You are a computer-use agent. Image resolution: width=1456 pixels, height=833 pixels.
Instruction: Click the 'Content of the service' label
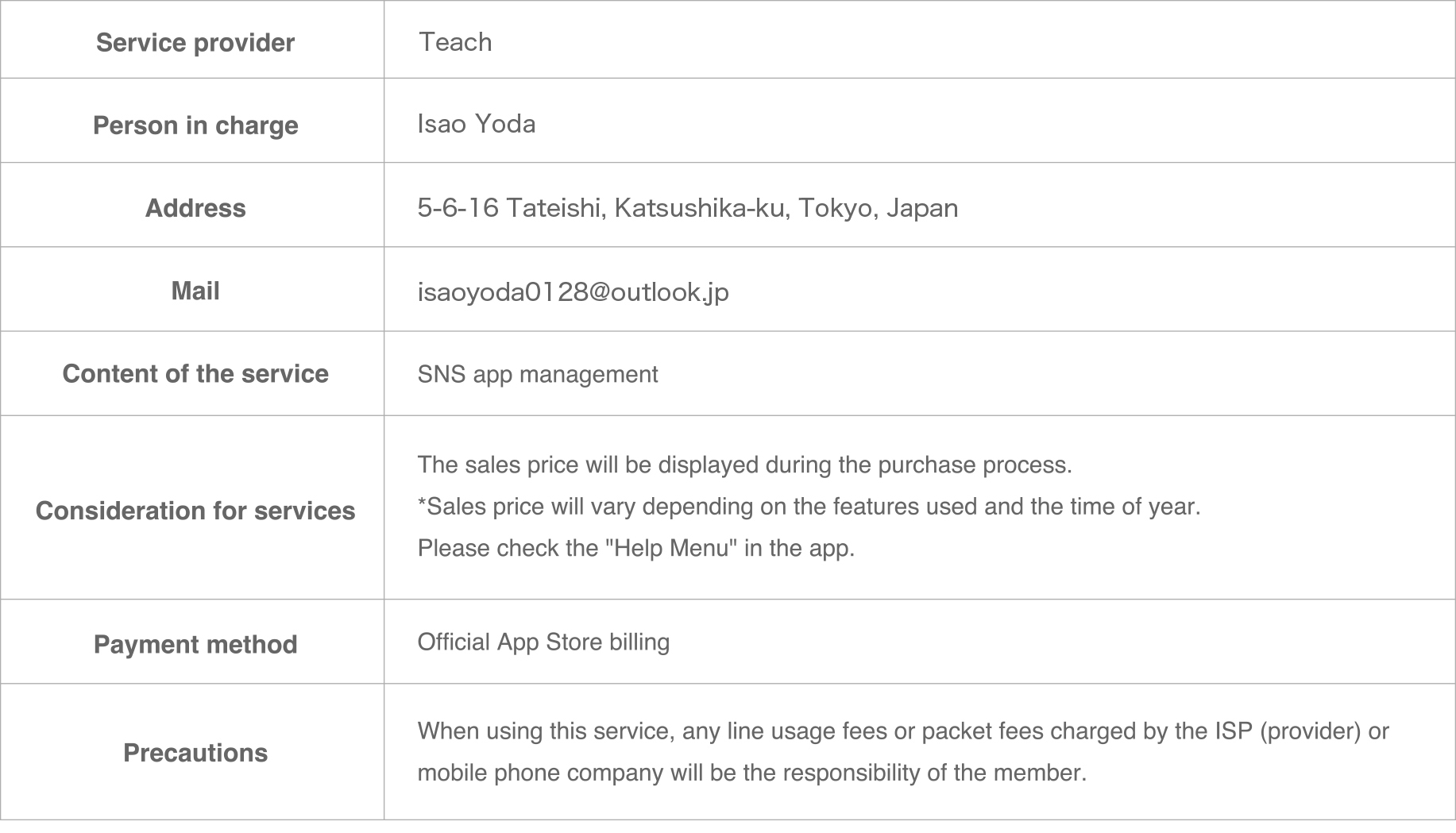[x=195, y=374]
